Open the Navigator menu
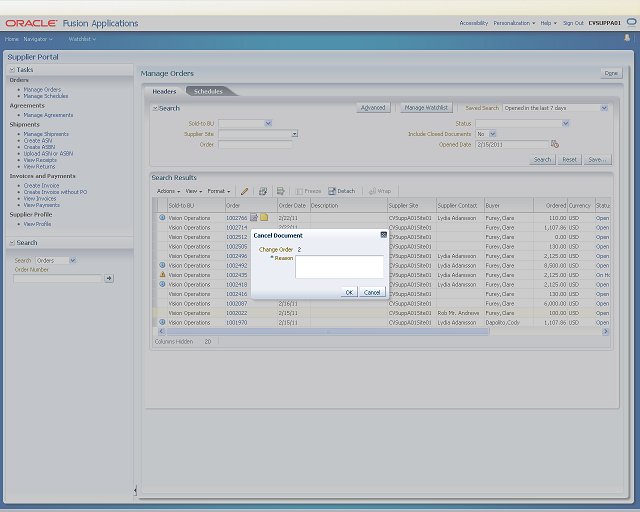640x512 pixels. [38, 39]
